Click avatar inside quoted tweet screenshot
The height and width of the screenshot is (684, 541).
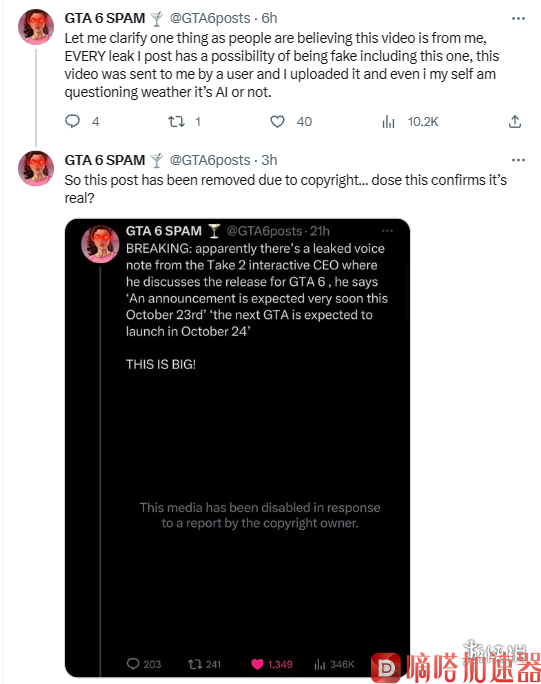[x=100, y=244]
